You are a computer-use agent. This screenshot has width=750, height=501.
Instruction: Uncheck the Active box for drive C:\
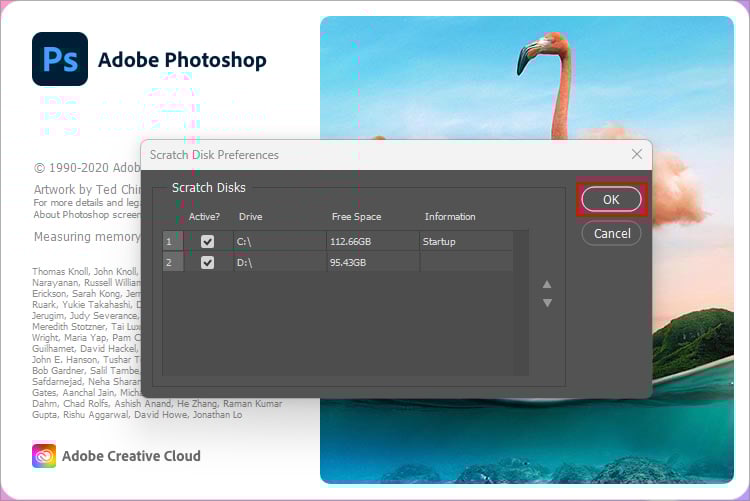tap(207, 242)
